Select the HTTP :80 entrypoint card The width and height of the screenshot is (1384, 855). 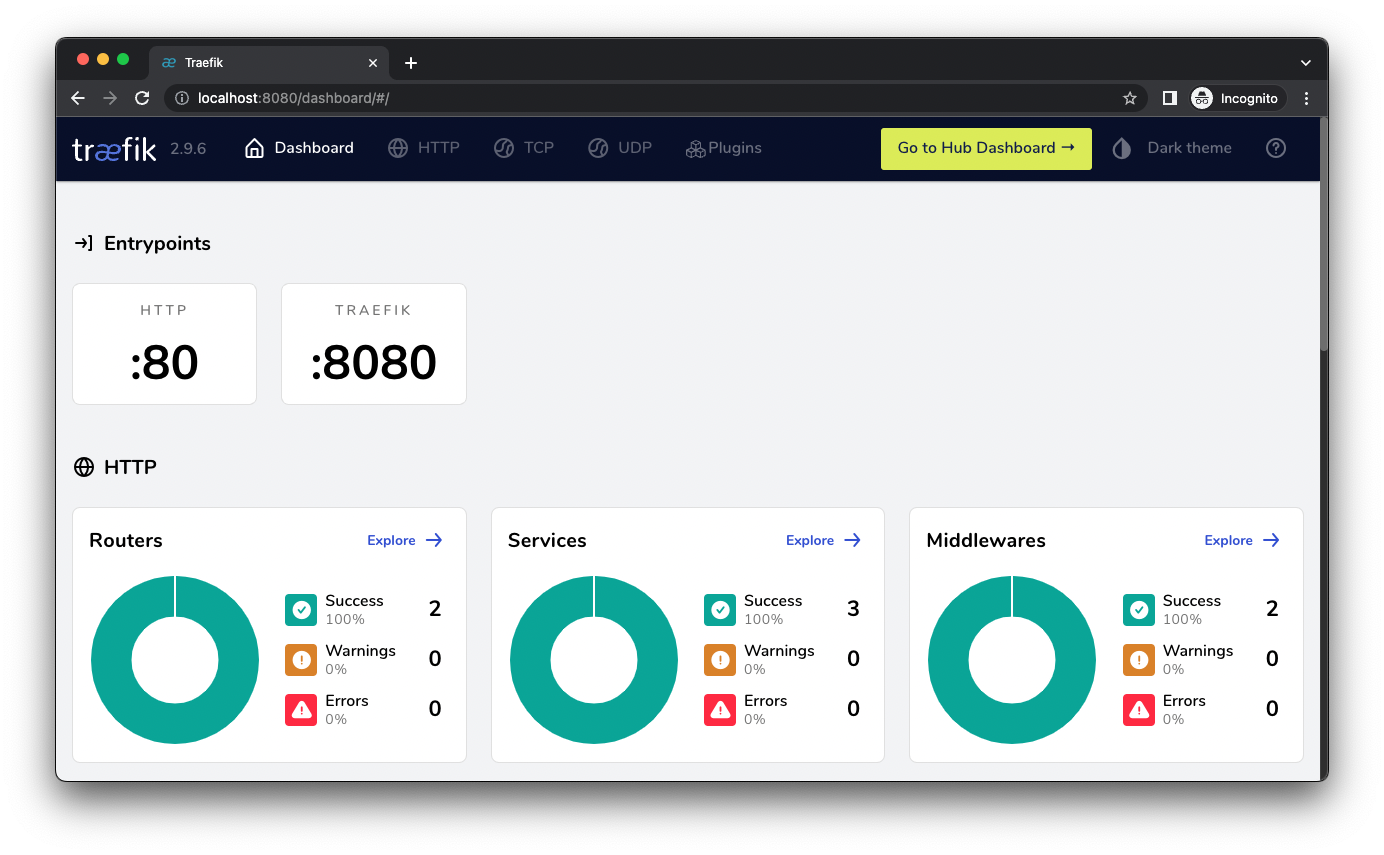tap(164, 344)
